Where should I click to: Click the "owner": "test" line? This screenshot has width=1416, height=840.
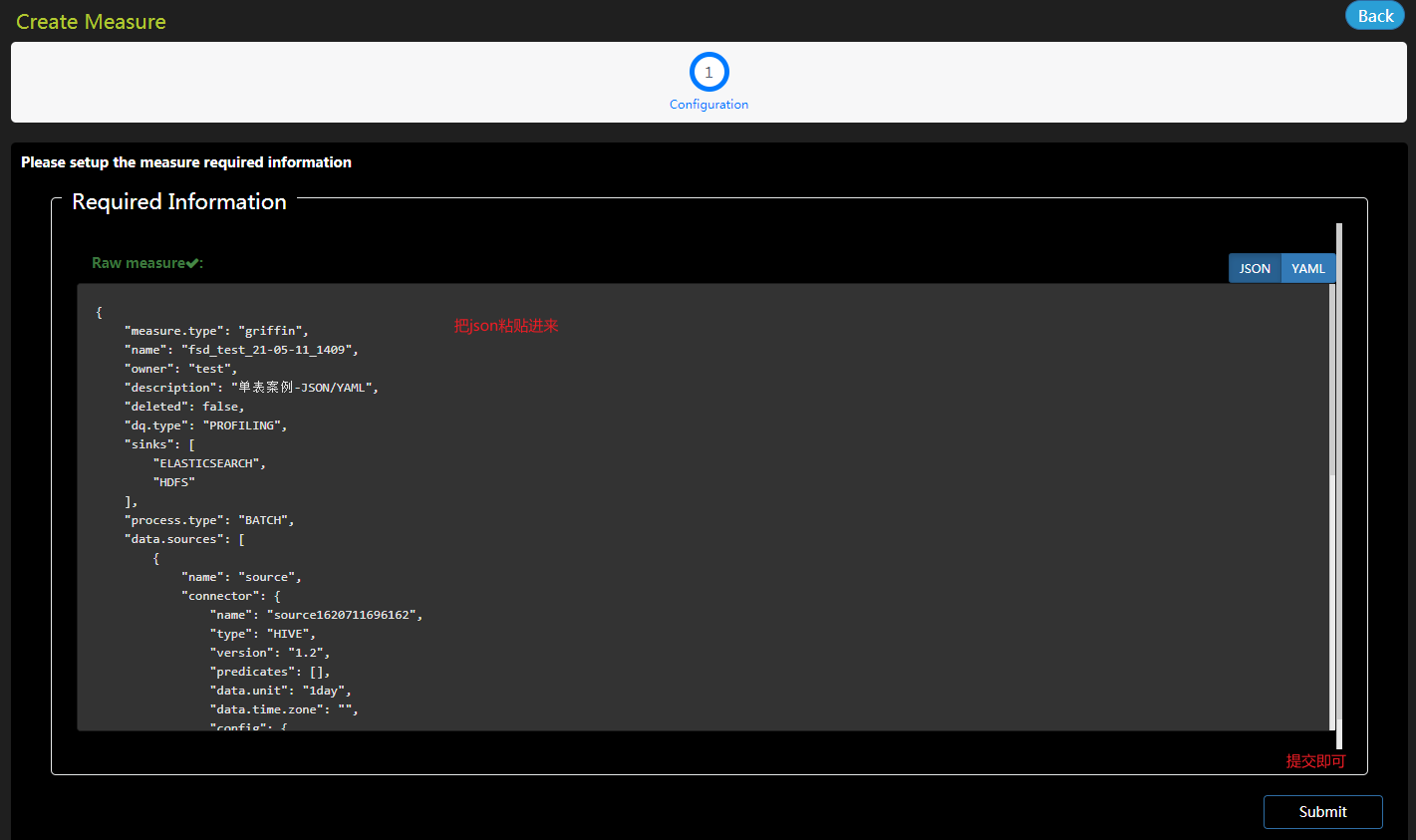181,369
